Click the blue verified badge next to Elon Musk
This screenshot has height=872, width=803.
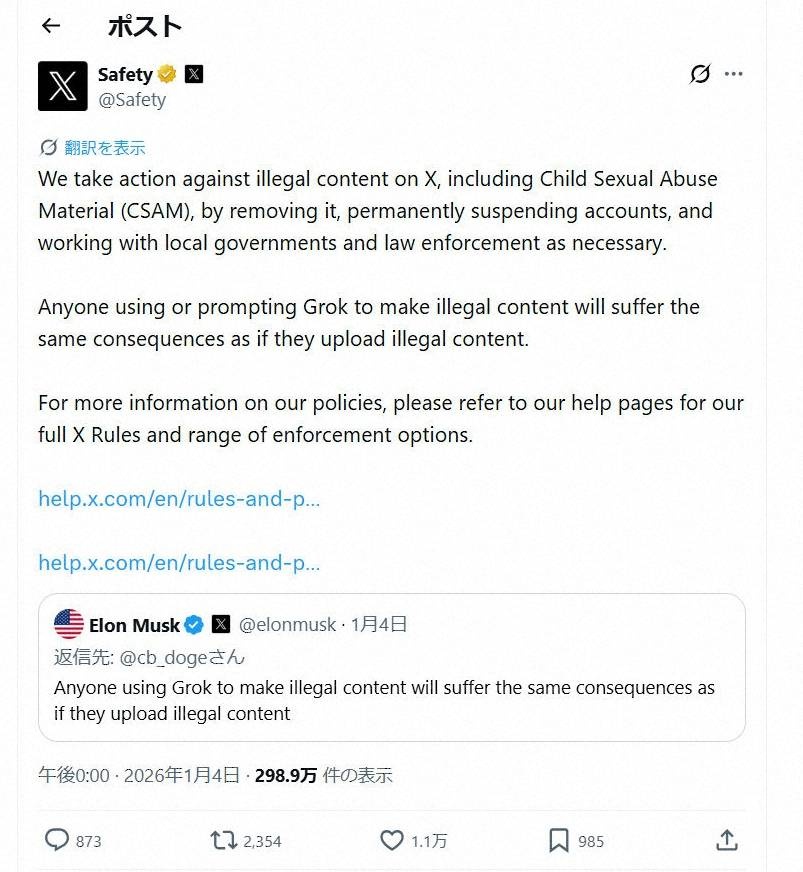point(195,625)
